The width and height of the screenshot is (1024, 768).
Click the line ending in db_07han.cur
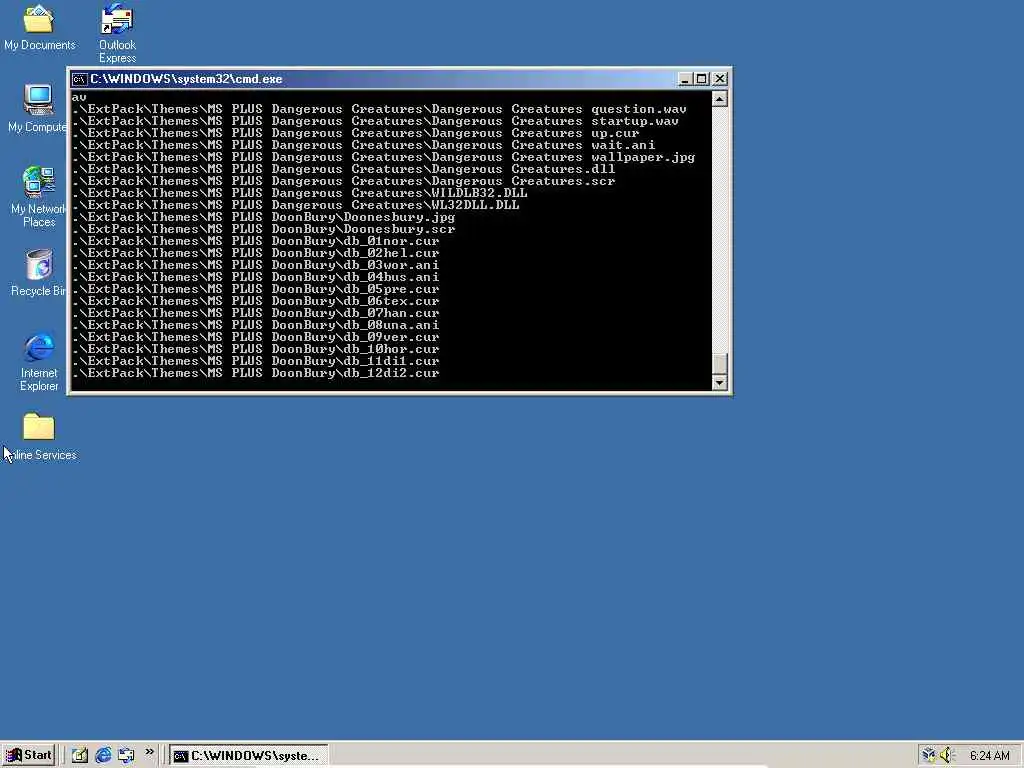(255, 313)
